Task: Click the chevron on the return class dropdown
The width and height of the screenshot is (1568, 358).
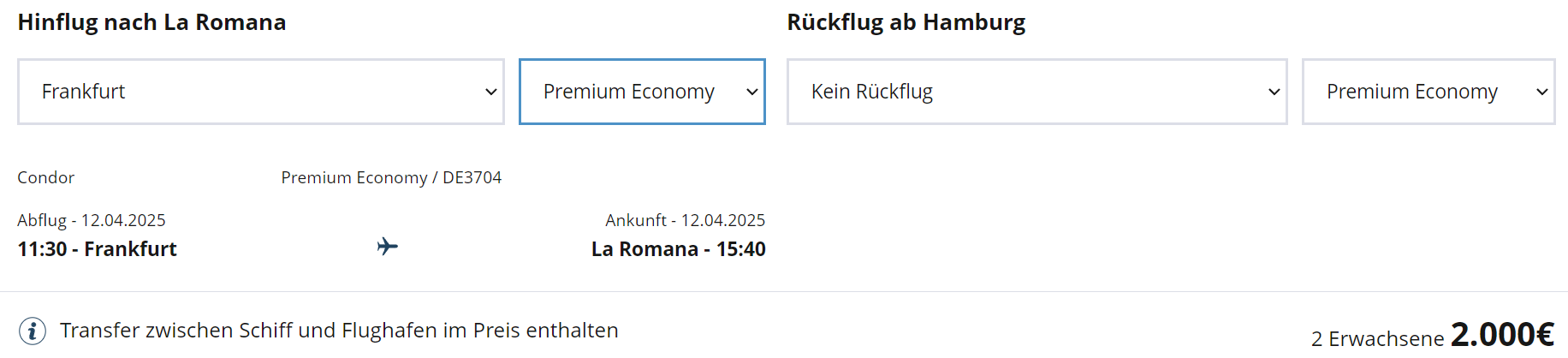Action: coord(1541,92)
